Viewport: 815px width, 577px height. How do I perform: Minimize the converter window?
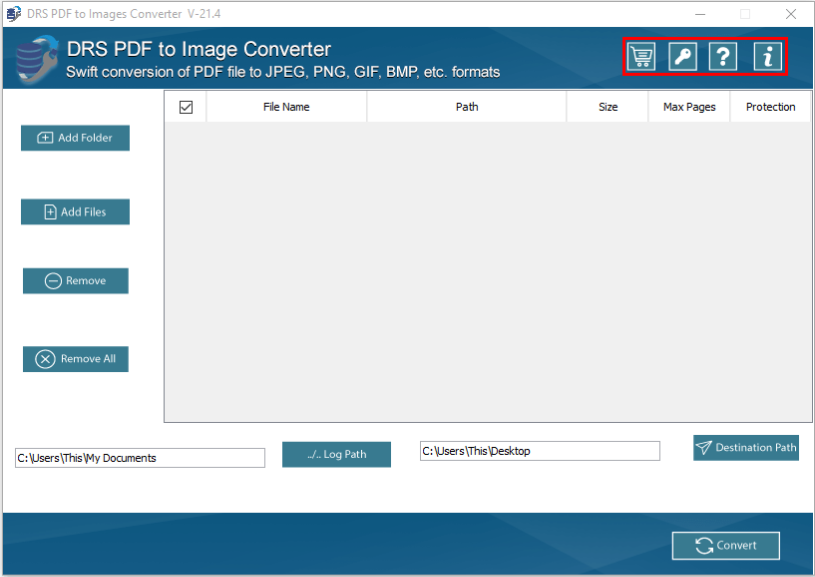[x=700, y=14]
